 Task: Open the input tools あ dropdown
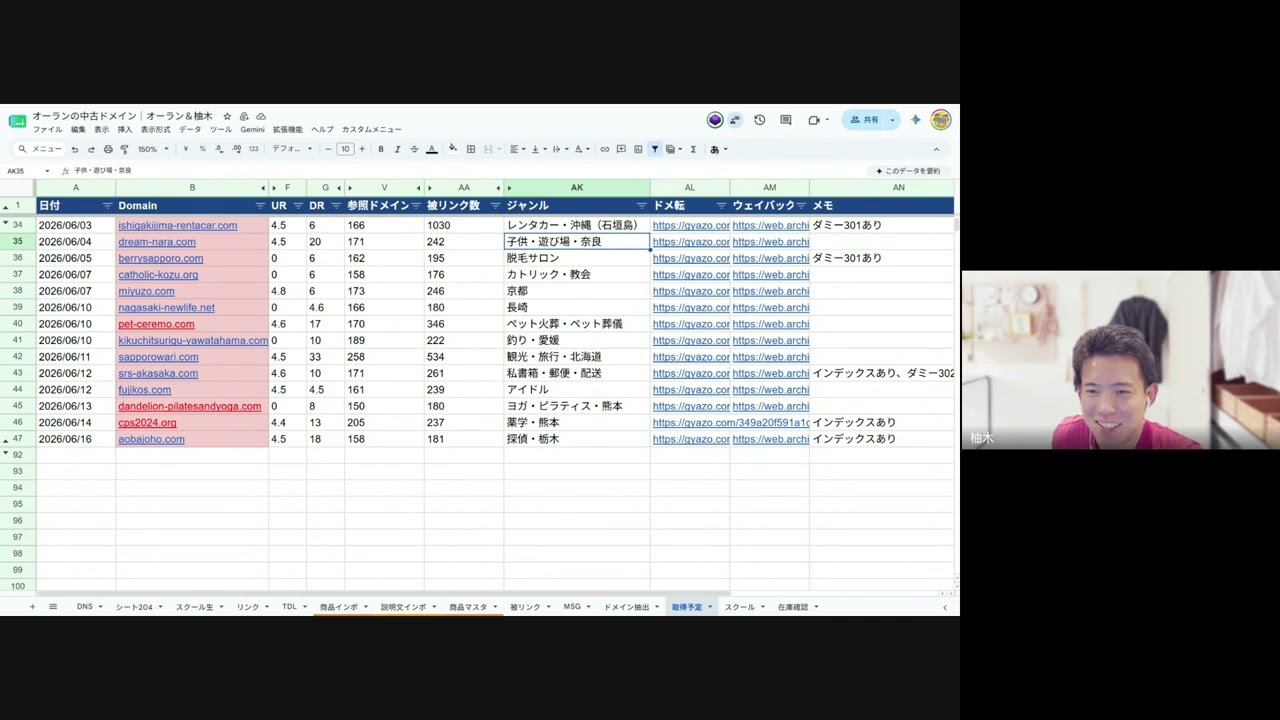(x=718, y=149)
